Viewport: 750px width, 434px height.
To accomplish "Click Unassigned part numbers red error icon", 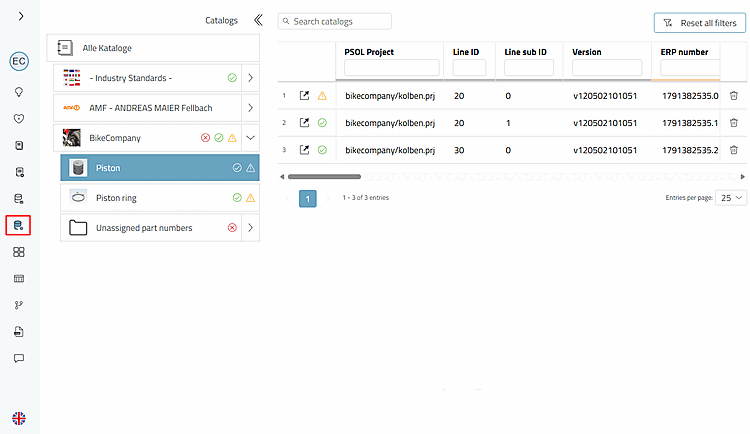I will tap(232, 228).
